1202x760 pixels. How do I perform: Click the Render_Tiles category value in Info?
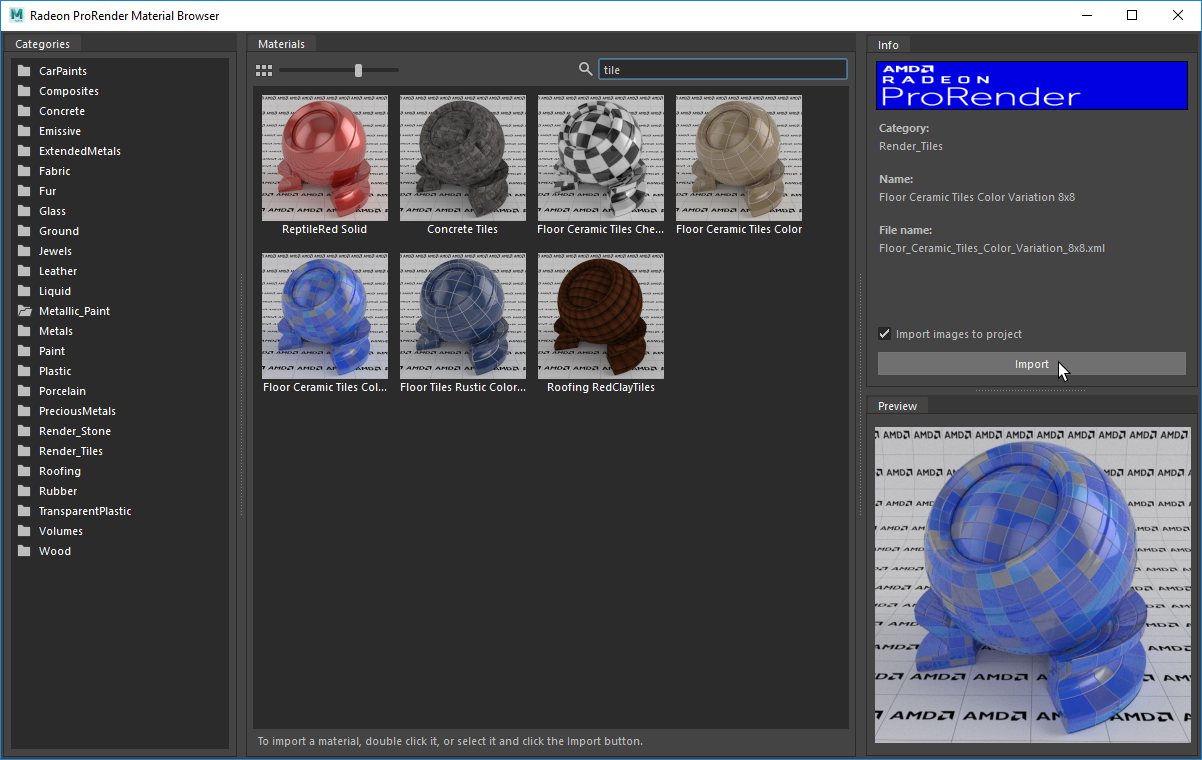pos(911,146)
